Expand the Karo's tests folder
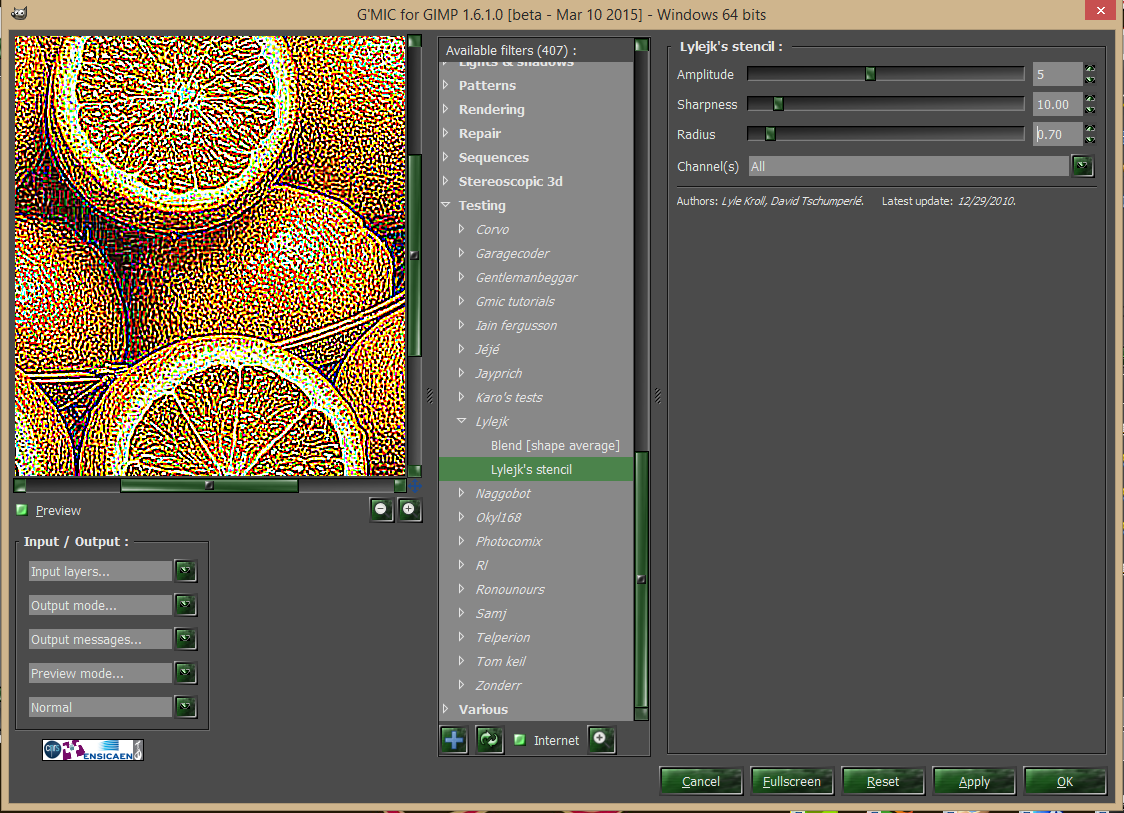Viewport: 1124px width, 813px height. pos(462,397)
